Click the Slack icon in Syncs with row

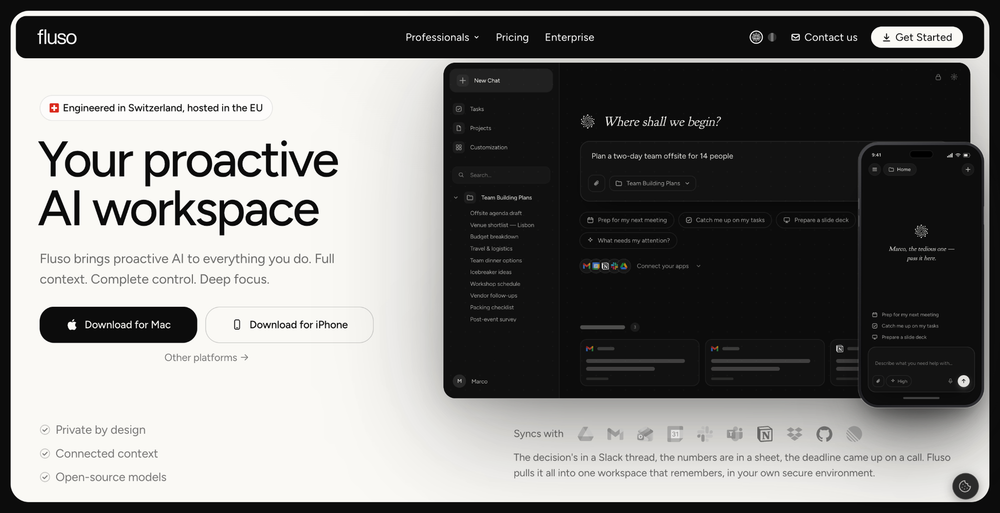click(705, 434)
